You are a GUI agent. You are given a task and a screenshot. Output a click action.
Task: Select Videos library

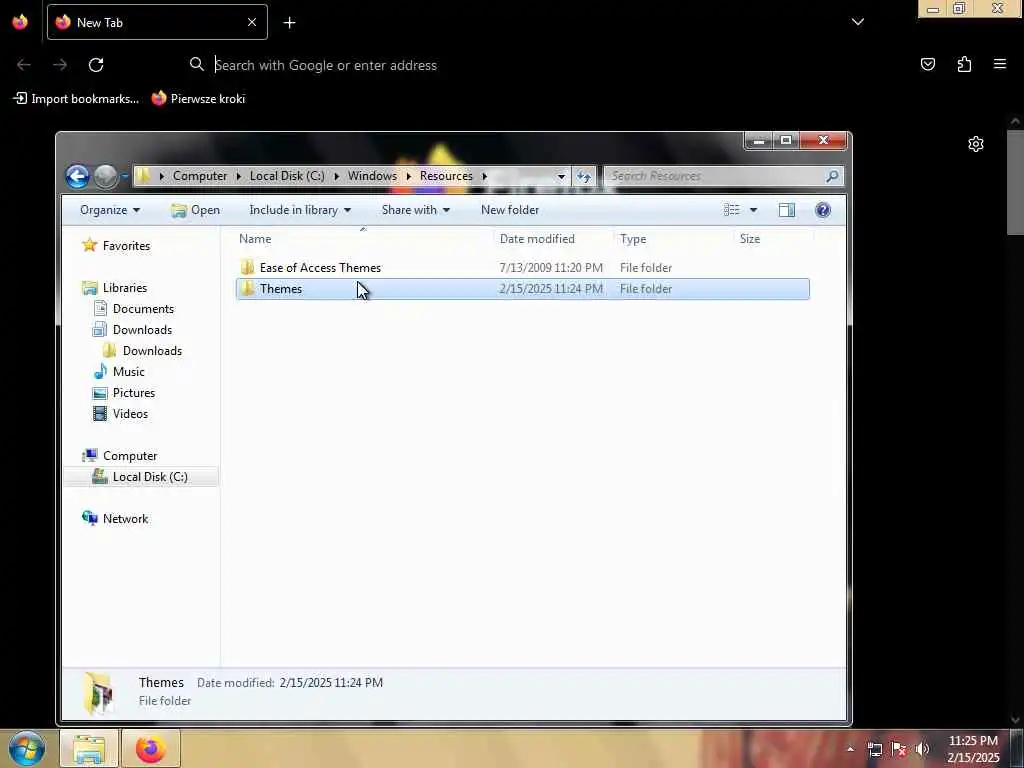(131, 413)
